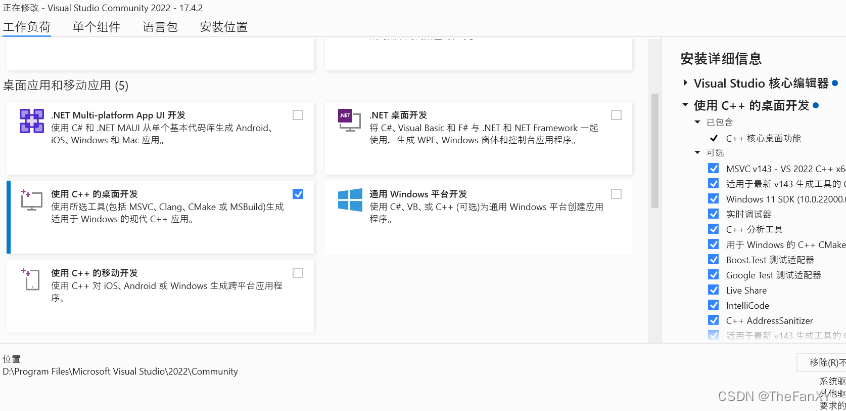Uncheck the C++ 分析工具 component

[x=713, y=229]
